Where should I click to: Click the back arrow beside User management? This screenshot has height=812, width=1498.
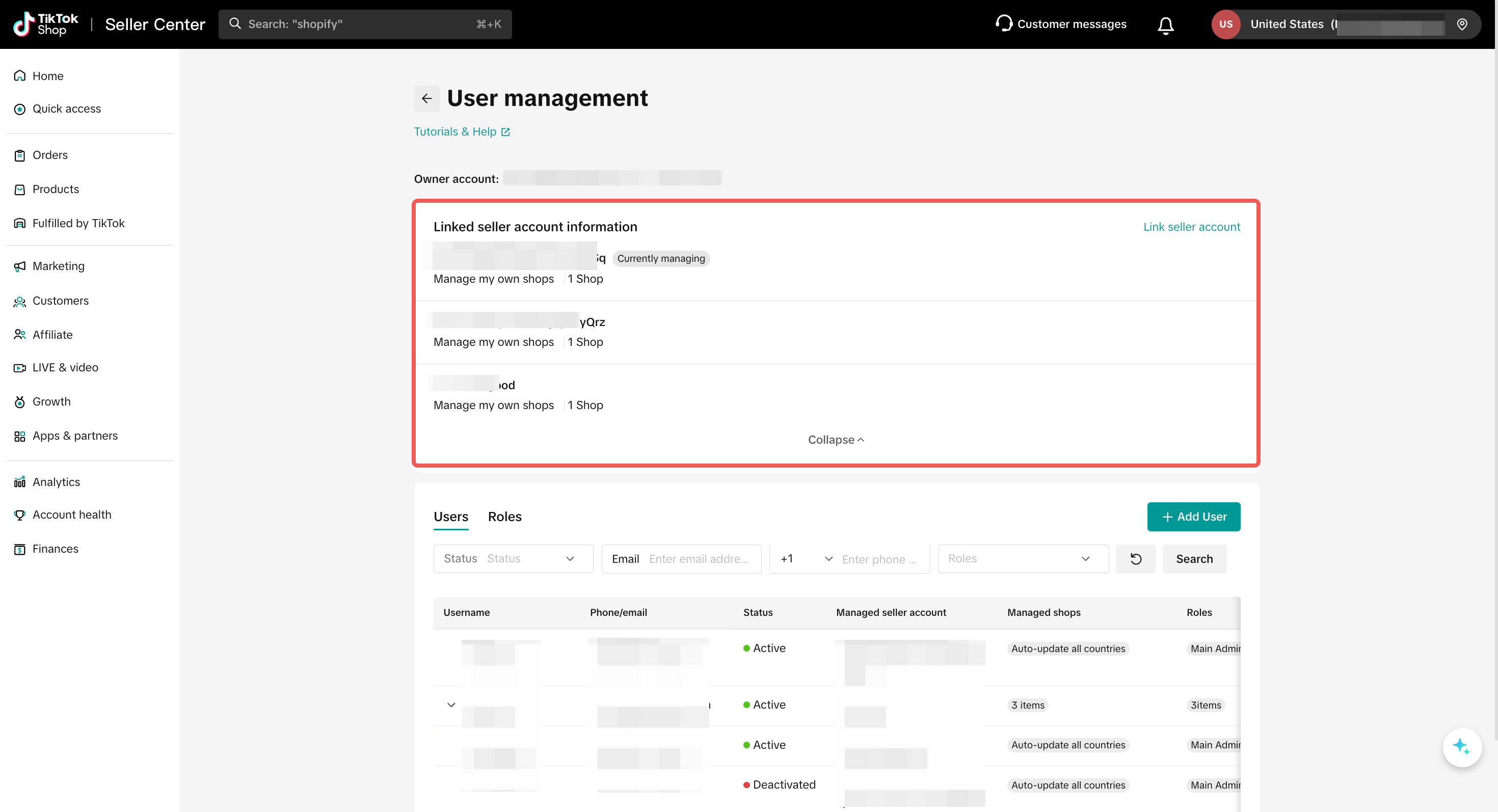tap(426, 98)
